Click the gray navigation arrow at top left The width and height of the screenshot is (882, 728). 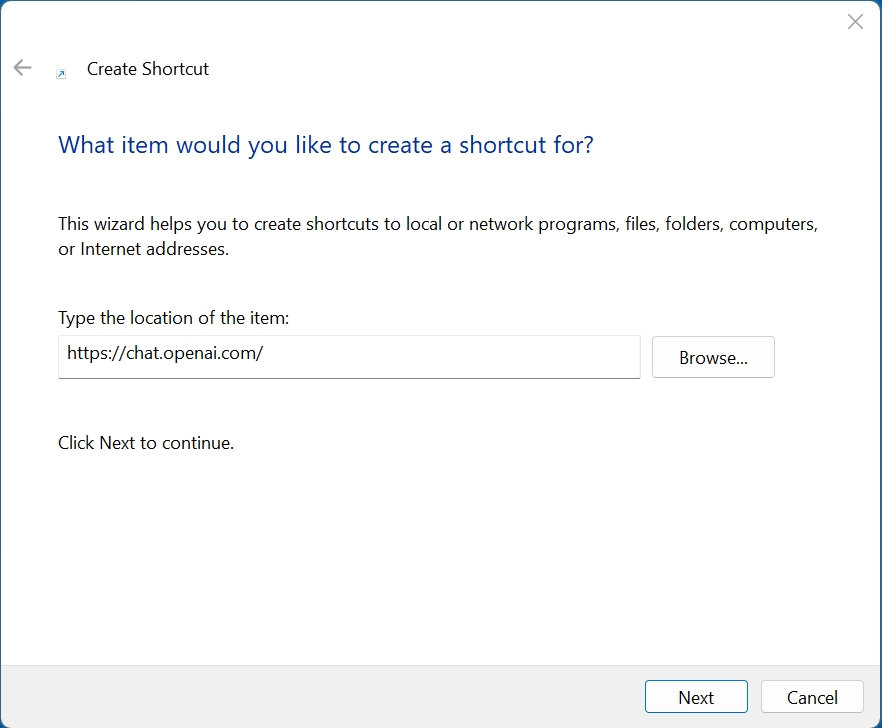point(21,67)
